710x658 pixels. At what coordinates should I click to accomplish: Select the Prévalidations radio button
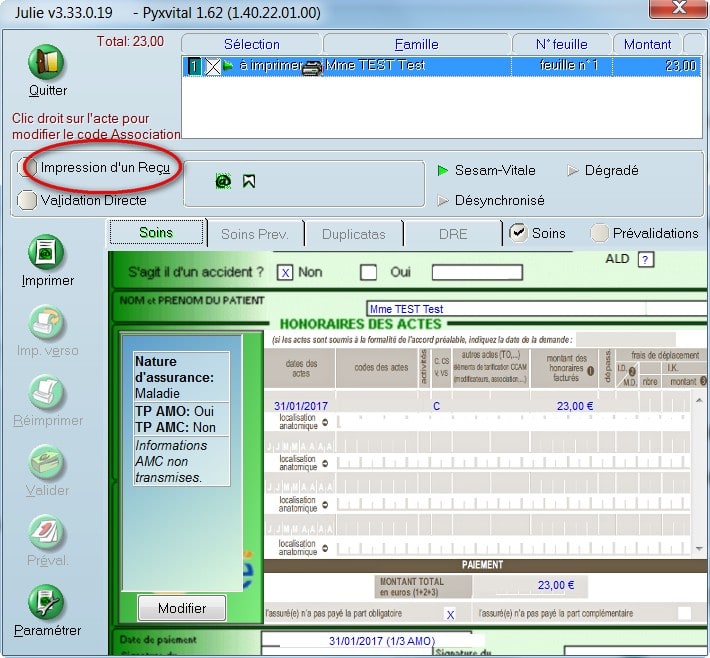tap(600, 233)
